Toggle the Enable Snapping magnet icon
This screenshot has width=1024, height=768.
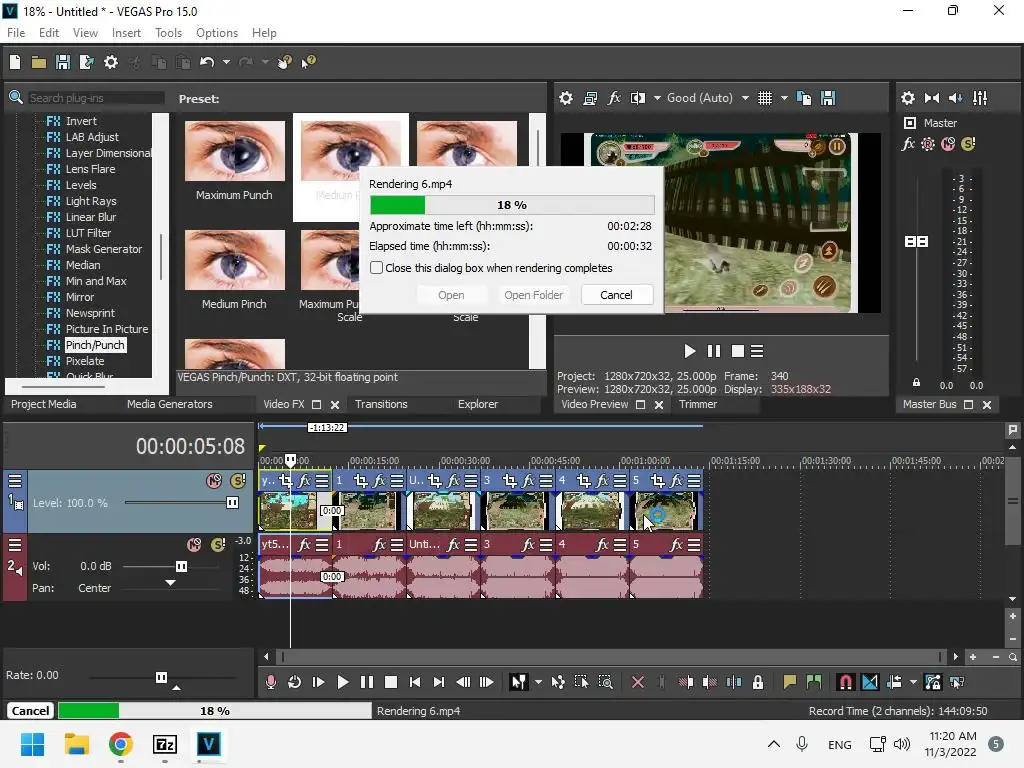845,682
